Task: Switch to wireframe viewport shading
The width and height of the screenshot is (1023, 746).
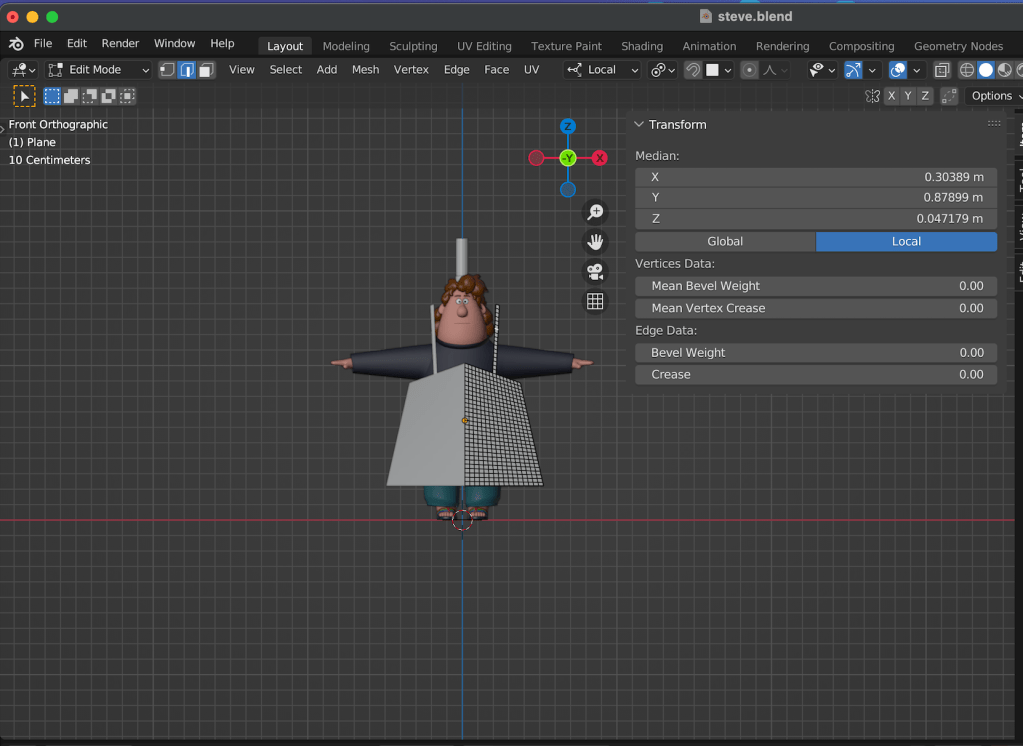Action: coord(966,70)
